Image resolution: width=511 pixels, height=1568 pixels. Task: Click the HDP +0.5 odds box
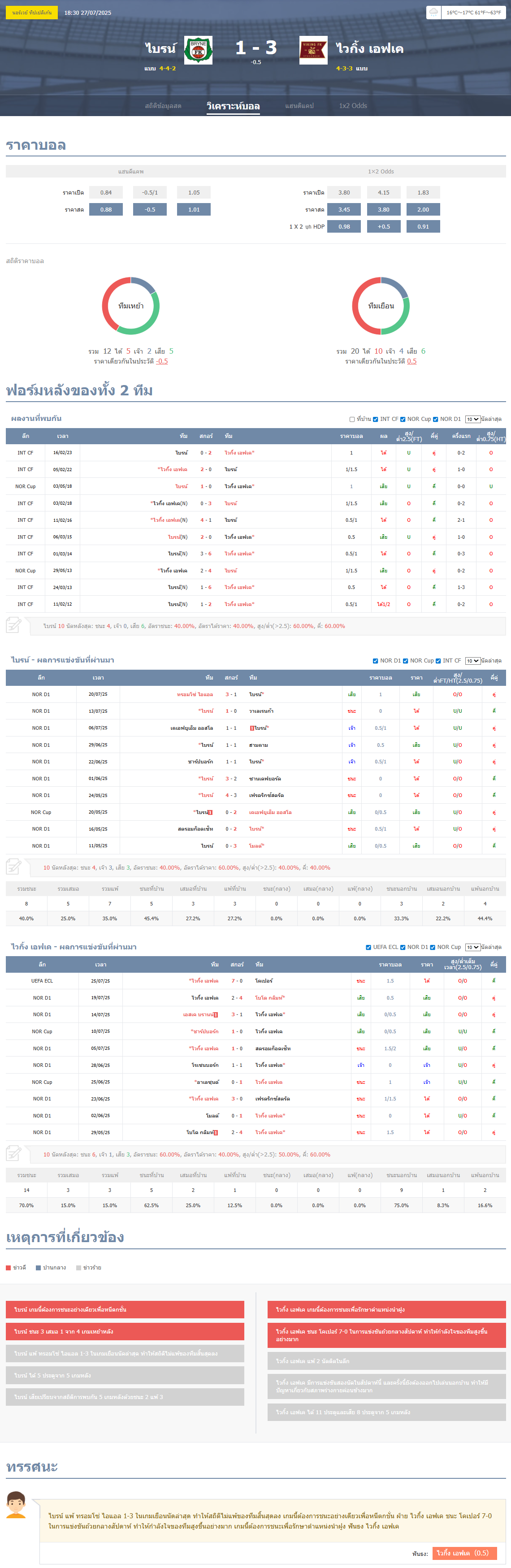tap(383, 226)
